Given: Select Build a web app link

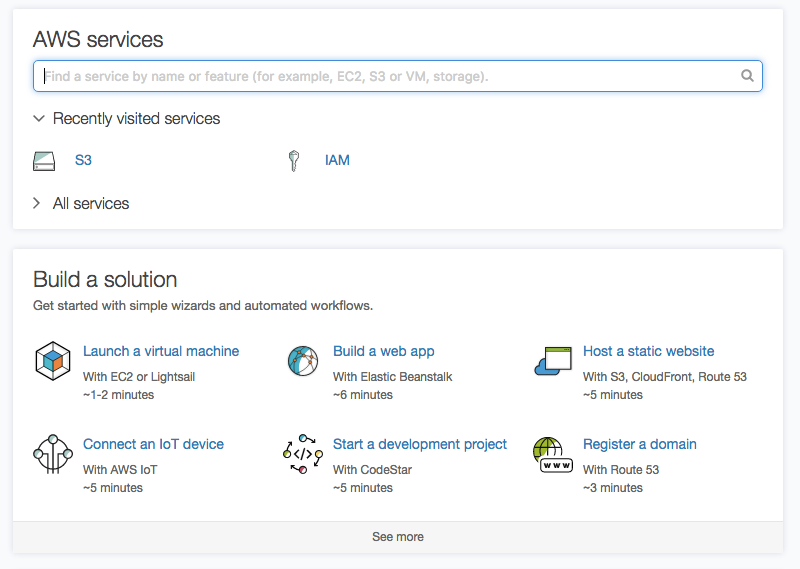Looking at the screenshot, I should coord(384,351).
